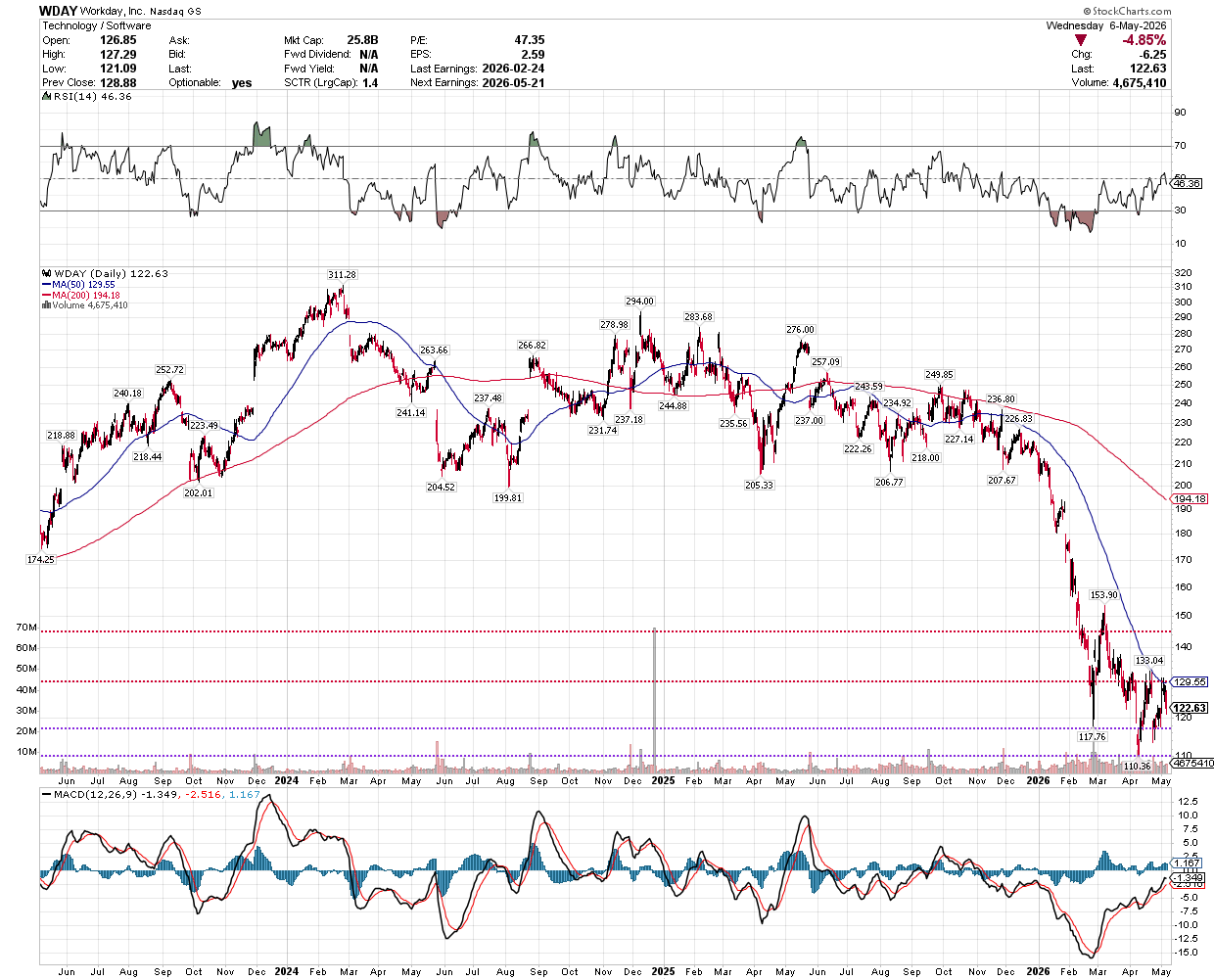The width and height of the screenshot is (1214, 980).
Task: Click the 2025 year label on main axis
Action: click(x=663, y=781)
